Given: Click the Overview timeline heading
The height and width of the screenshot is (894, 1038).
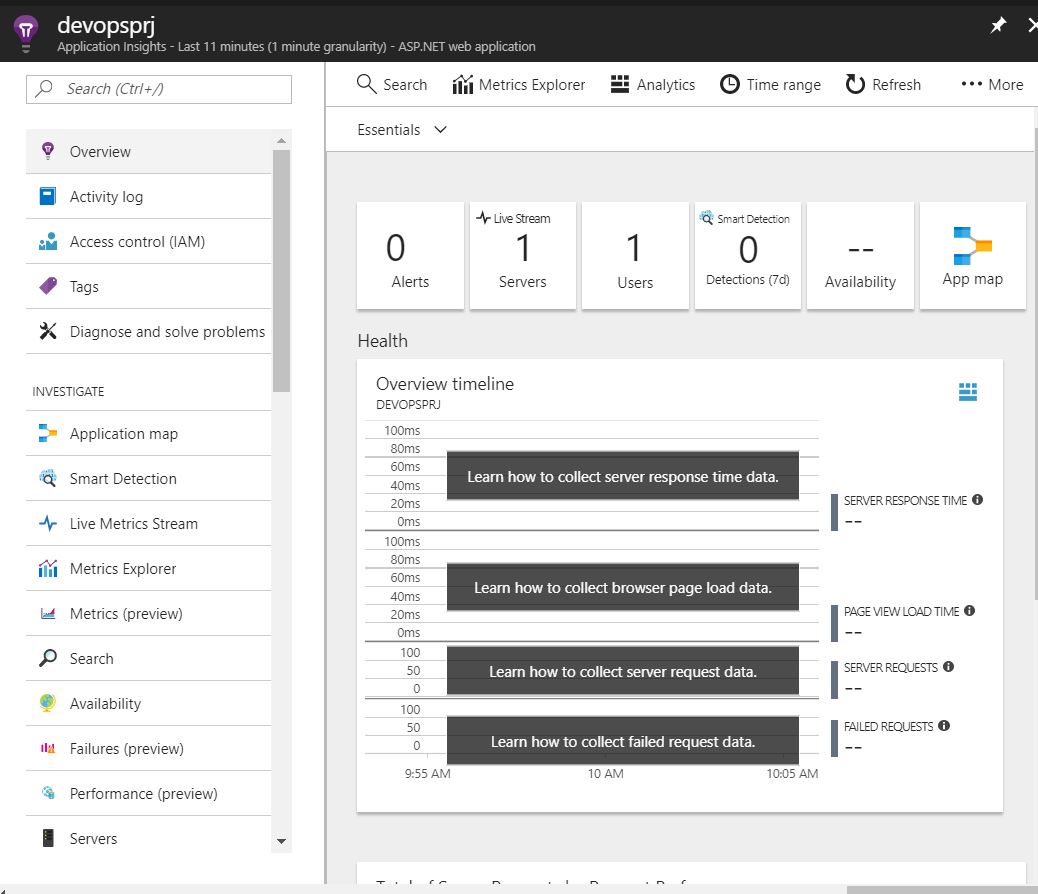Looking at the screenshot, I should pyautogui.click(x=445, y=384).
